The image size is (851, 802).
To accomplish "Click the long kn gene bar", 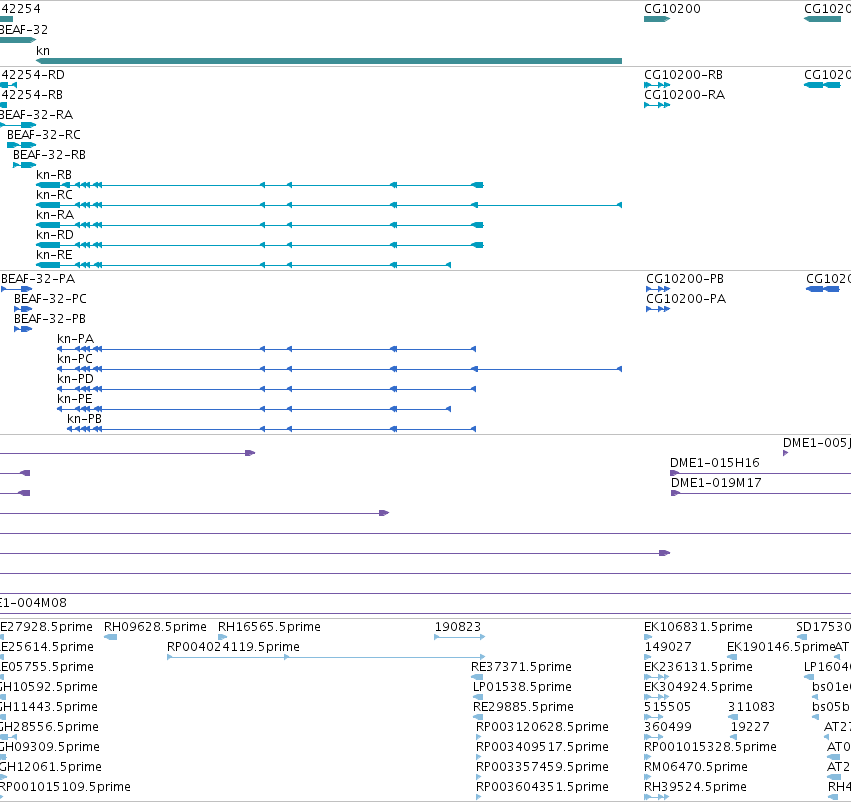I will 329,61.
